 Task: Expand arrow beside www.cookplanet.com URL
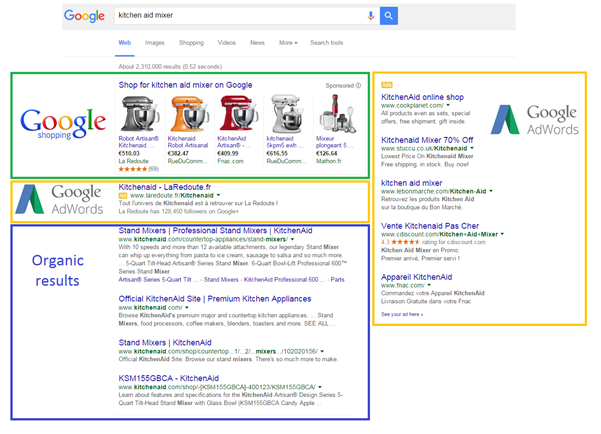coord(448,105)
